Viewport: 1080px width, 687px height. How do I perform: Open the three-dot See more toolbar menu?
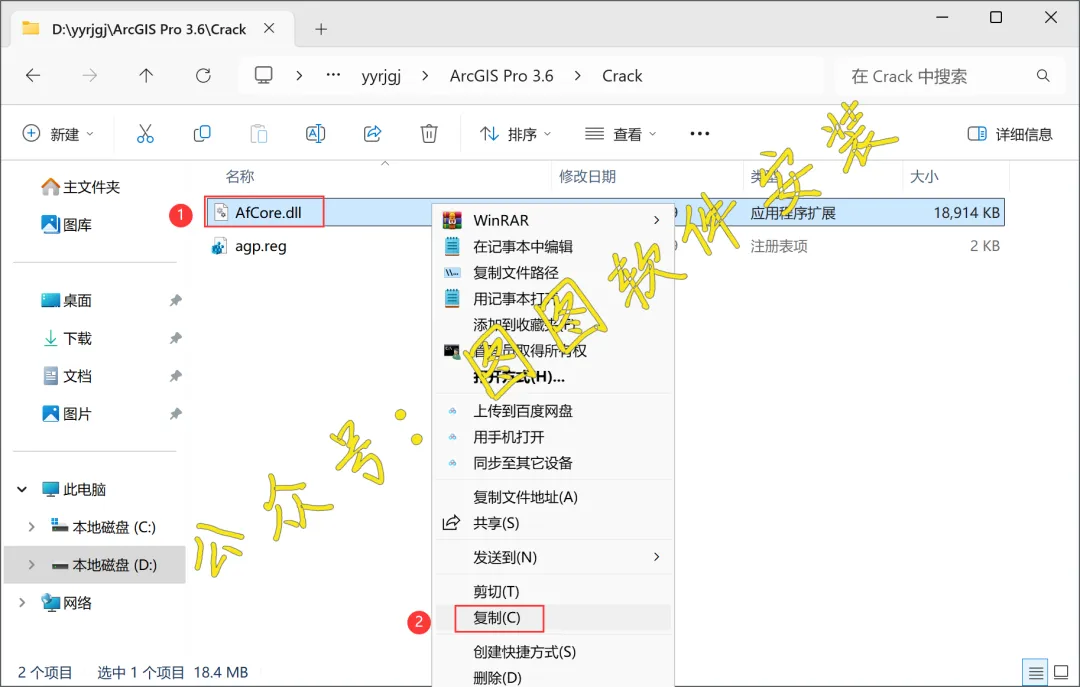click(x=700, y=134)
